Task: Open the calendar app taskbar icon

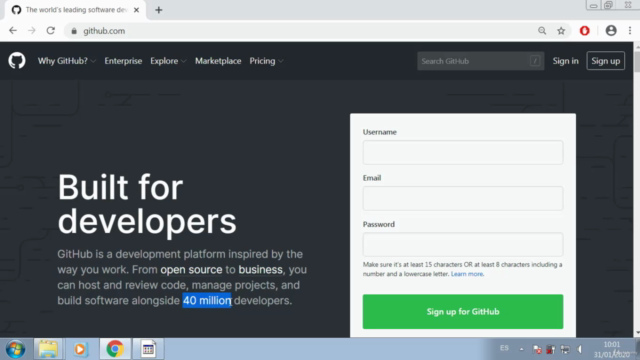Action: coord(148,349)
